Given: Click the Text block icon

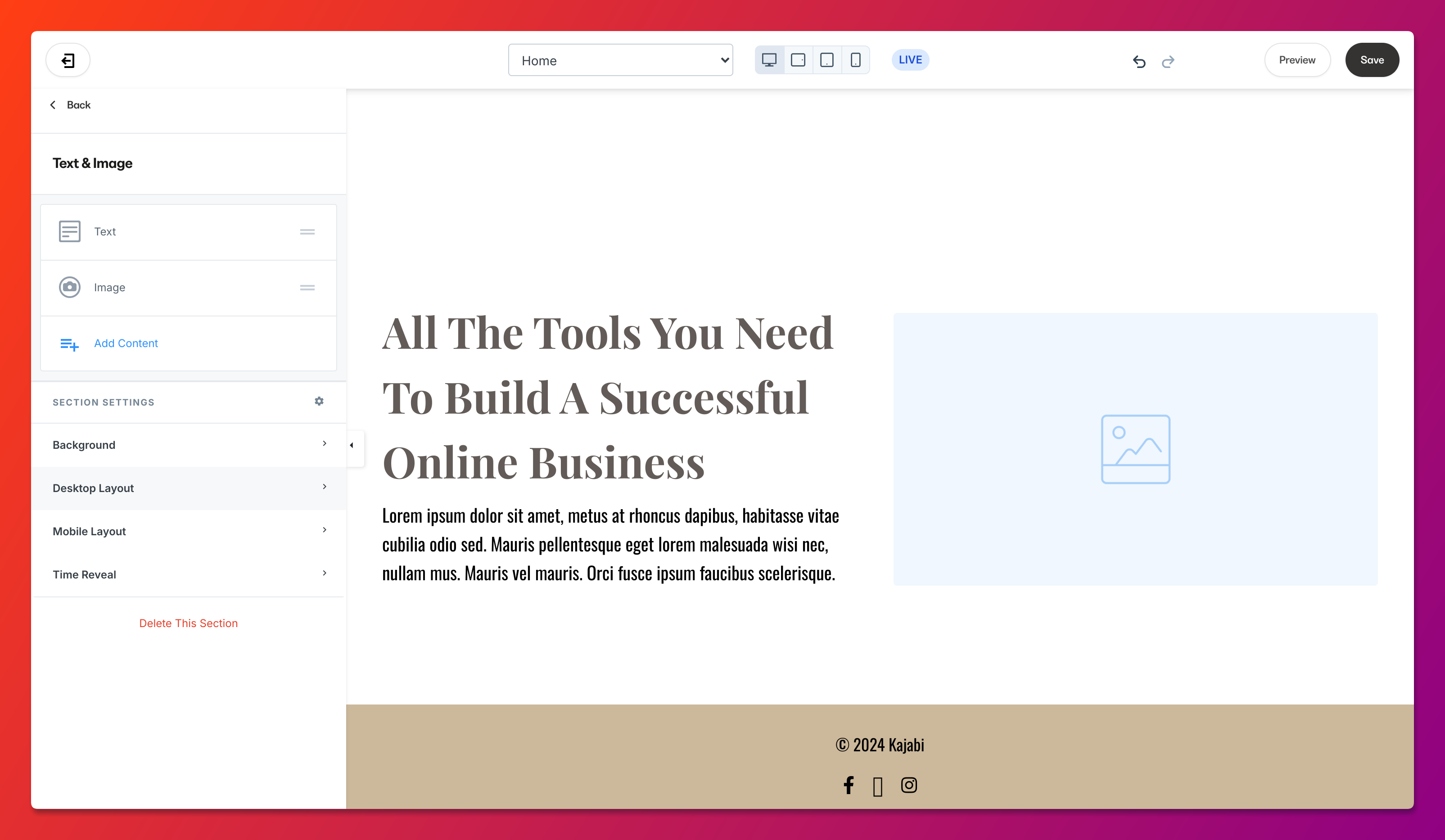Looking at the screenshot, I should 69,232.
